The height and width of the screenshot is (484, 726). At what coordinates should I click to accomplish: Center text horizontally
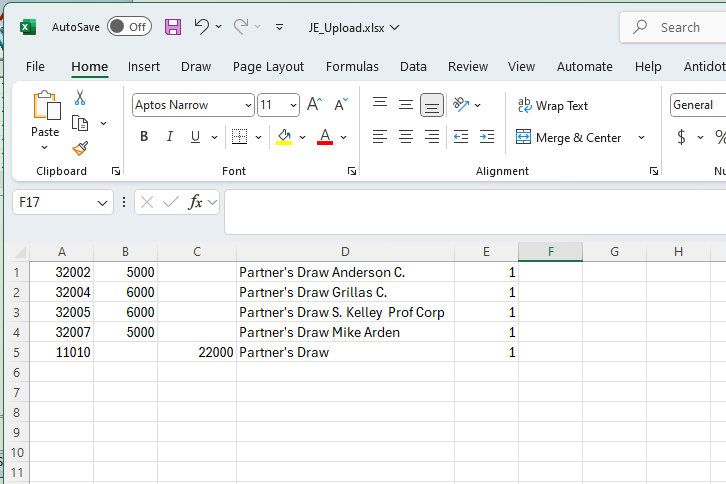[x=406, y=137]
